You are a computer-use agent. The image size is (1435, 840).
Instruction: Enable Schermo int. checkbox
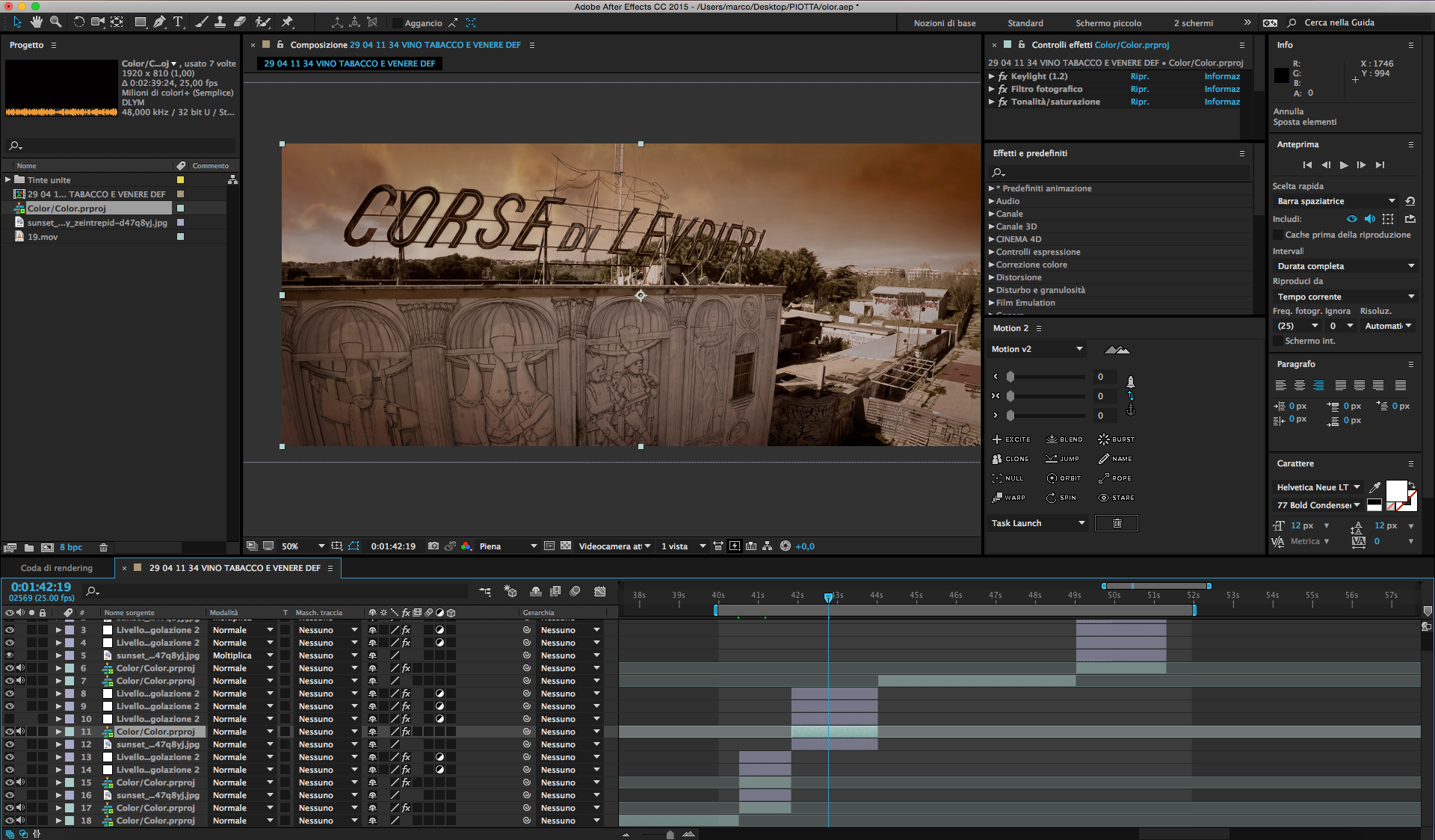click(x=1278, y=341)
